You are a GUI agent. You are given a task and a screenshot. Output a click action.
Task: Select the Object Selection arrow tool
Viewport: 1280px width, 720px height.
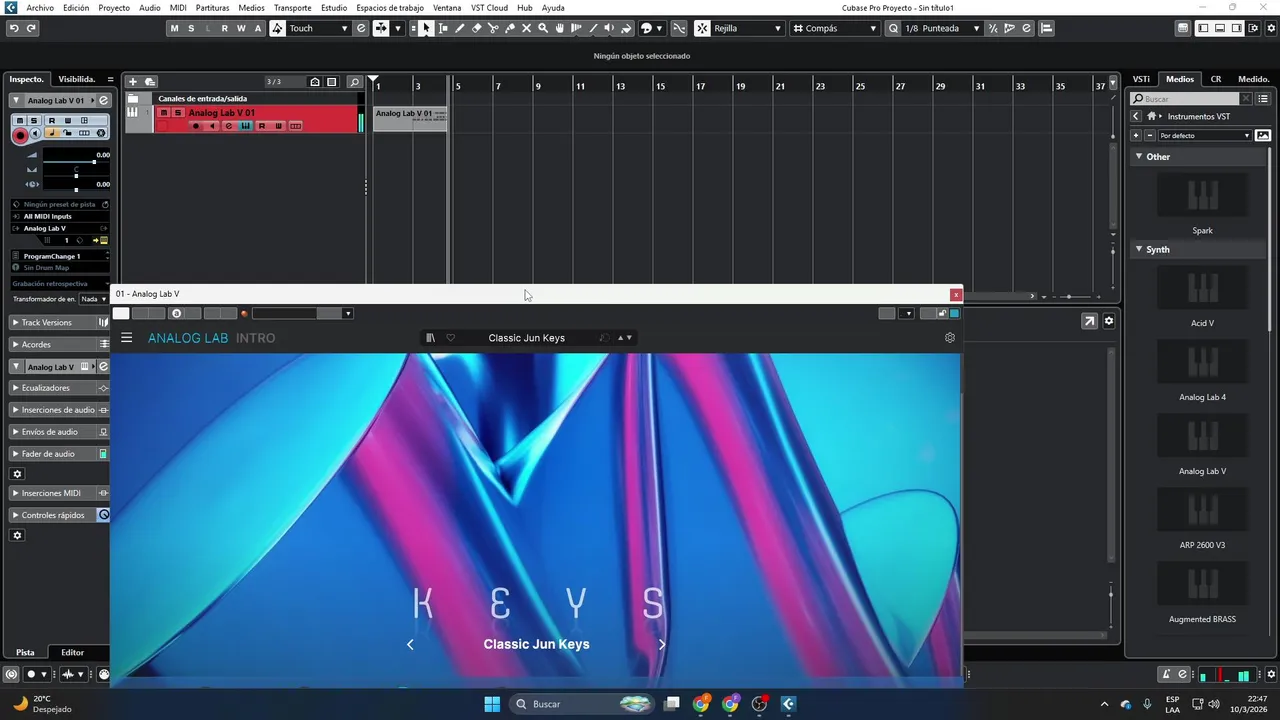[426, 28]
